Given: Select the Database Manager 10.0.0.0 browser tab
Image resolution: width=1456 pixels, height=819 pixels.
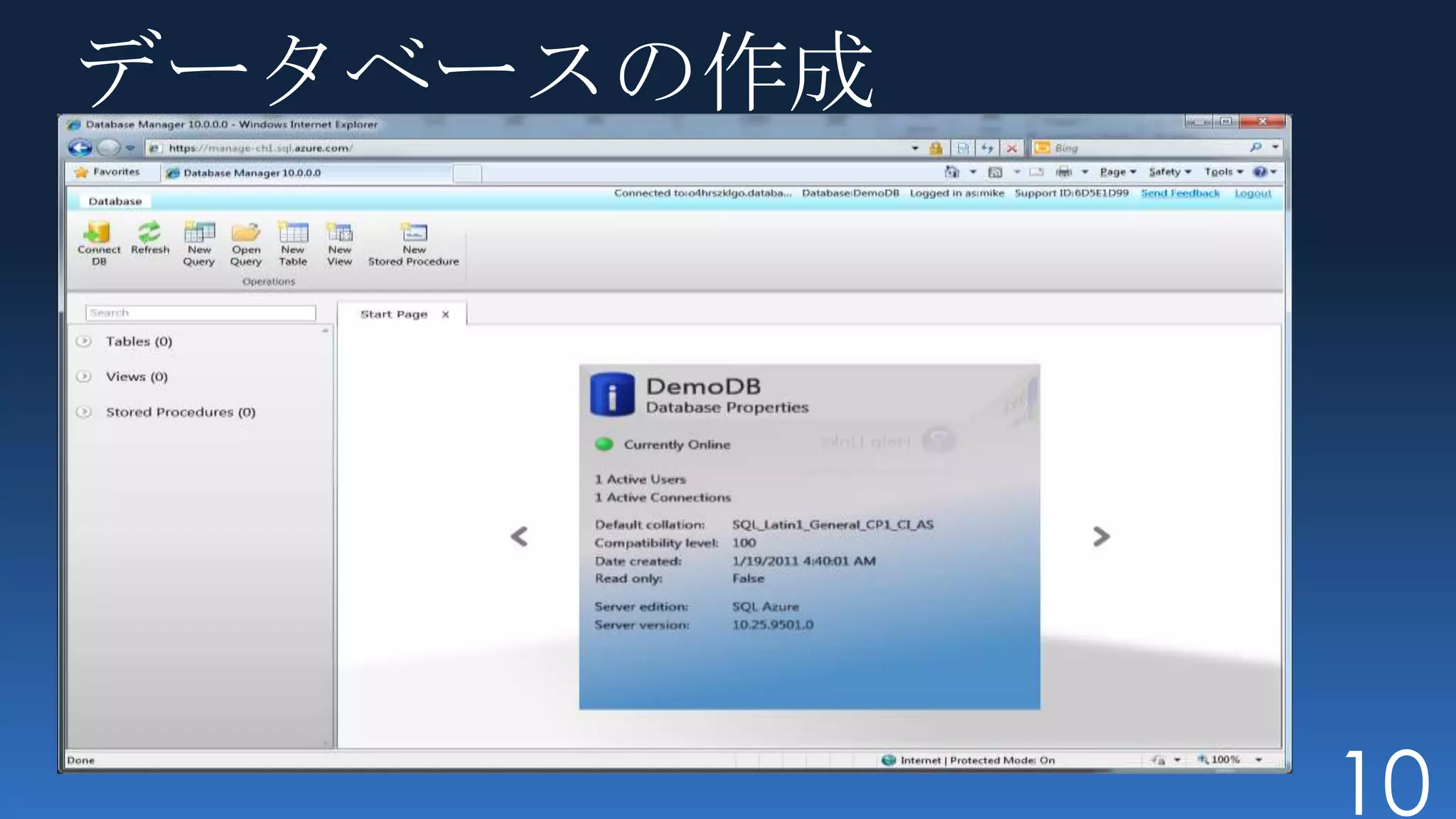Looking at the screenshot, I should coord(307,173).
